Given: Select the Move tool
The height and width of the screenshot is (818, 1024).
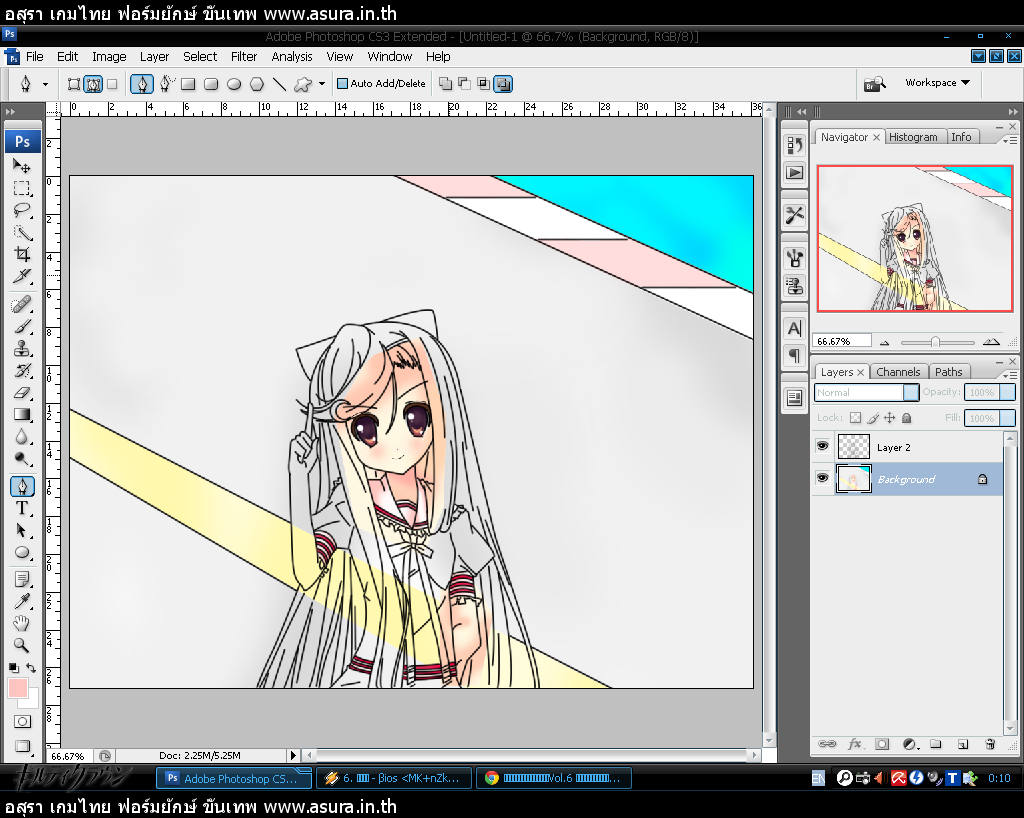Looking at the screenshot, I should [x=22, y=166].
